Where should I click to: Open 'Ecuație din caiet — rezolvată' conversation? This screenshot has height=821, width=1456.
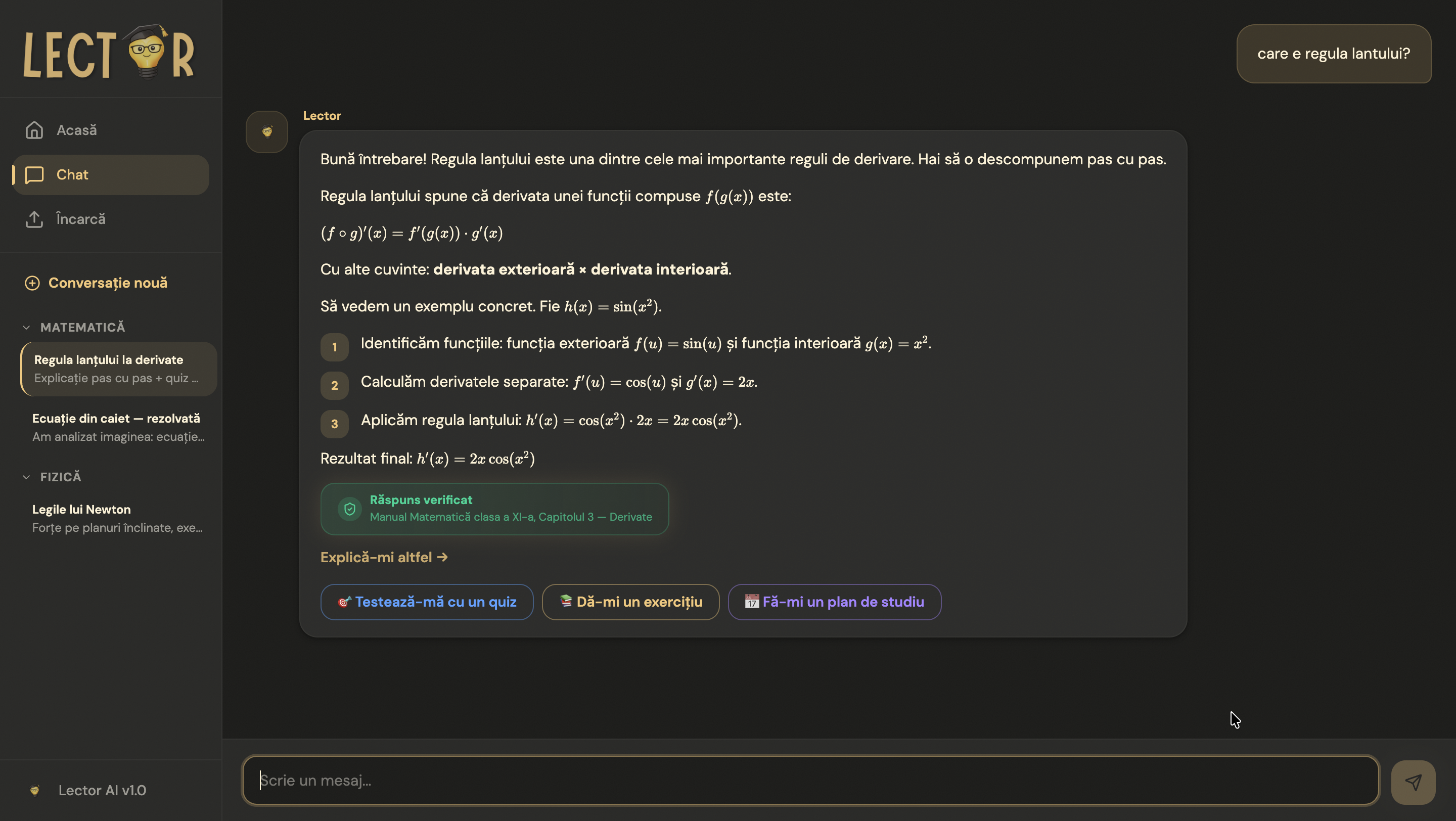119,427
